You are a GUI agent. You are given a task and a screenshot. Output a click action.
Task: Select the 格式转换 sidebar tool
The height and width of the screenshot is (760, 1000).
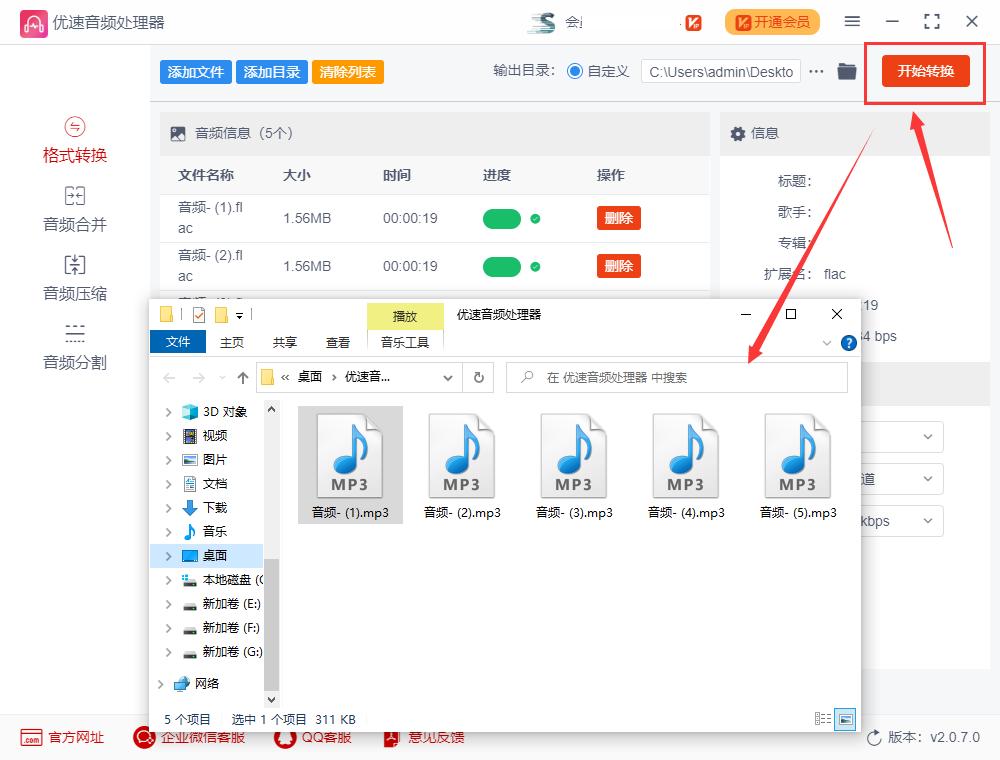pyautogui.click(x=73, y=140)
